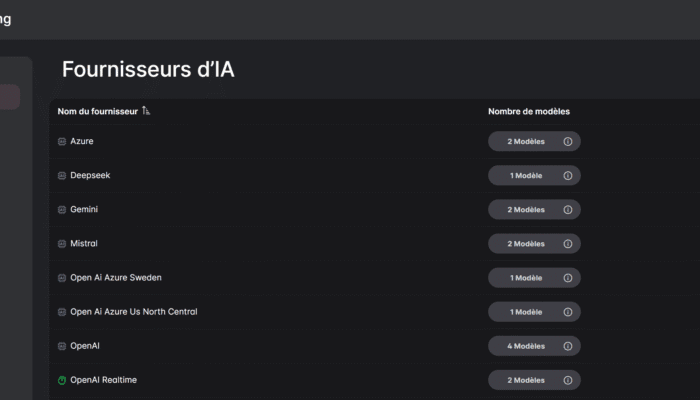Screen dimensions: 700x400
Task: Click the green OpenAI Realtime icon
Action: 62,380
